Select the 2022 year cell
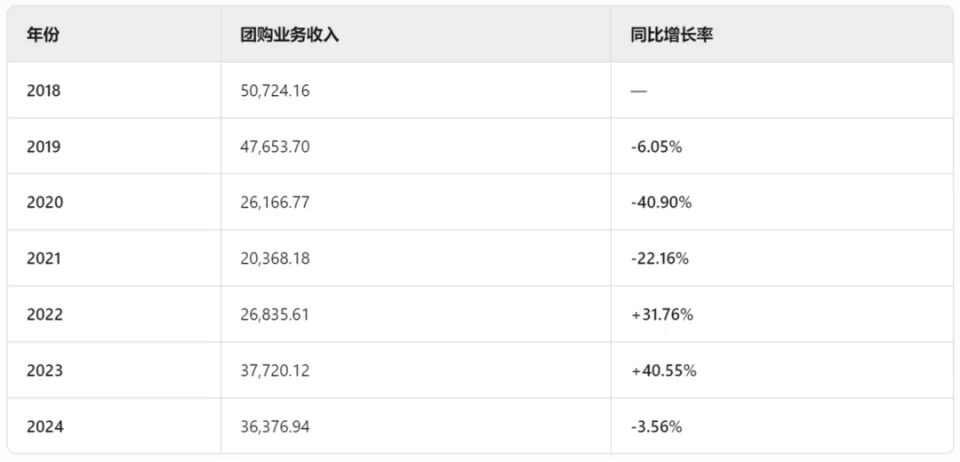The width and height of the screenshot is (960, 462). pos(45,315)
